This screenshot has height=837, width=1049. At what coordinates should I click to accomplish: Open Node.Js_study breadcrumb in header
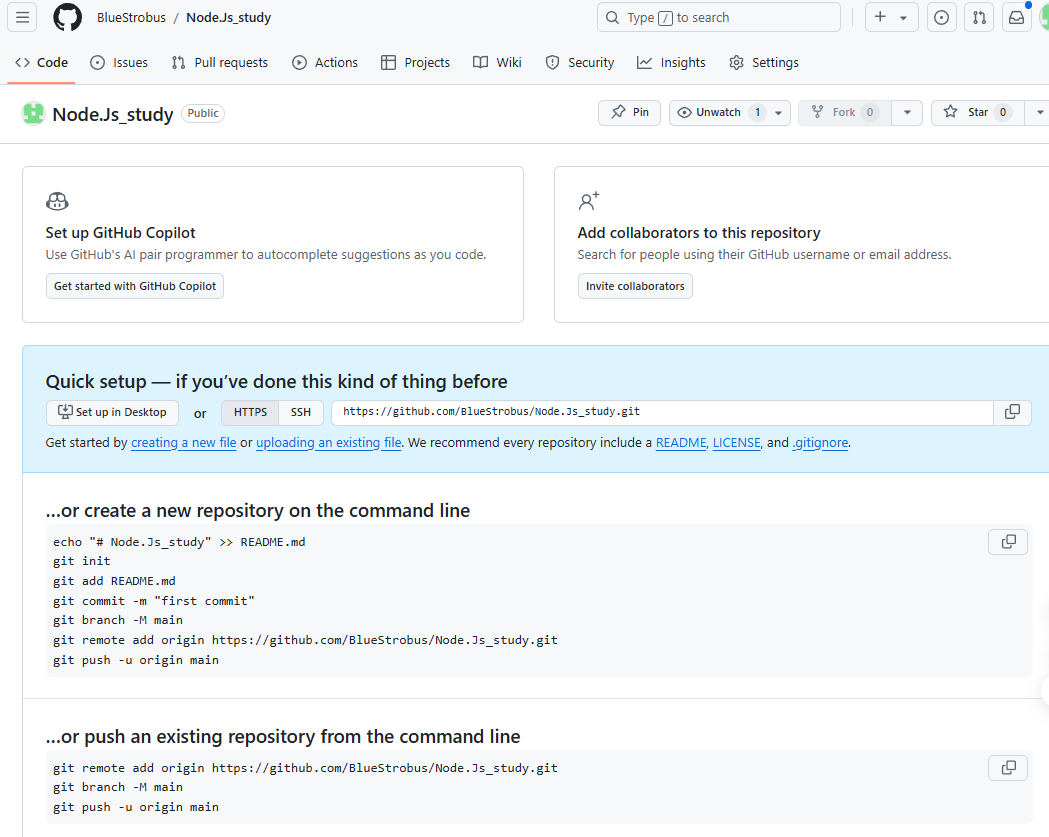tap(229, 17)
